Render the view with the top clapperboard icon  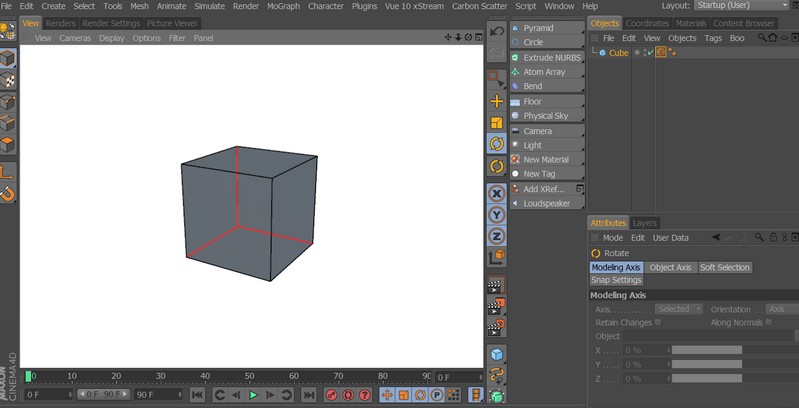496,286
